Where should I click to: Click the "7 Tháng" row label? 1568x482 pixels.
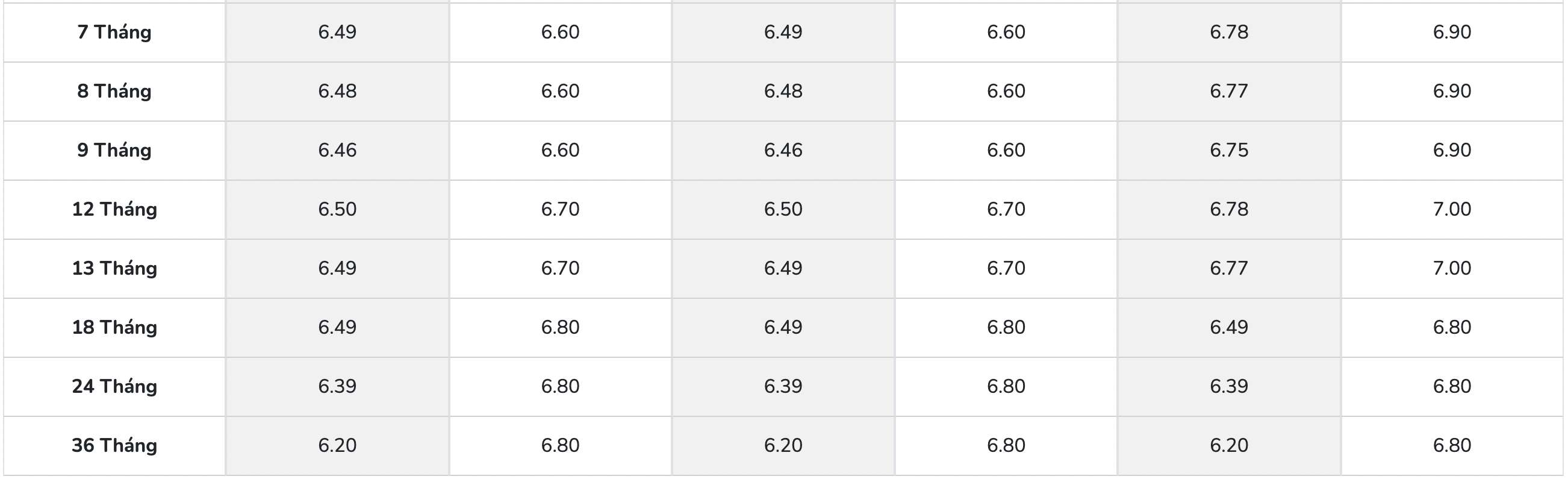click(114, 32)
